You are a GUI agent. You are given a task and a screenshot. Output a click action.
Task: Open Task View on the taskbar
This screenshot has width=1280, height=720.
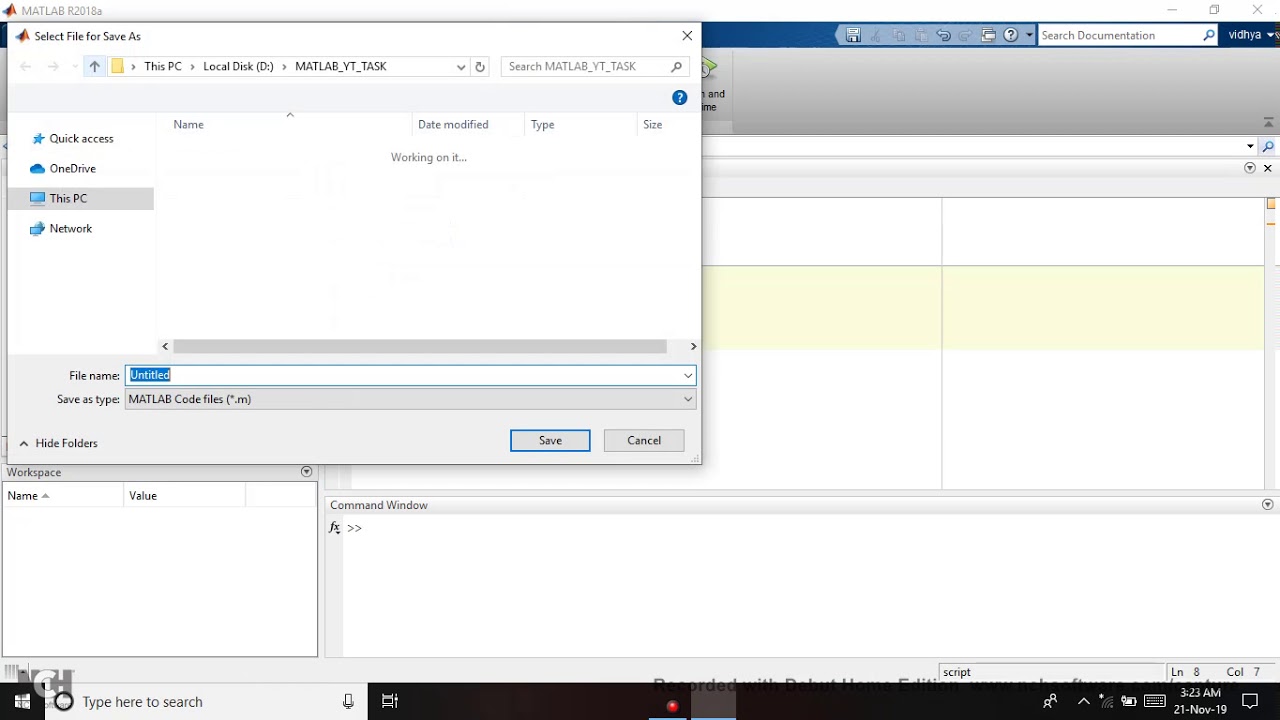tap(390, 702)
